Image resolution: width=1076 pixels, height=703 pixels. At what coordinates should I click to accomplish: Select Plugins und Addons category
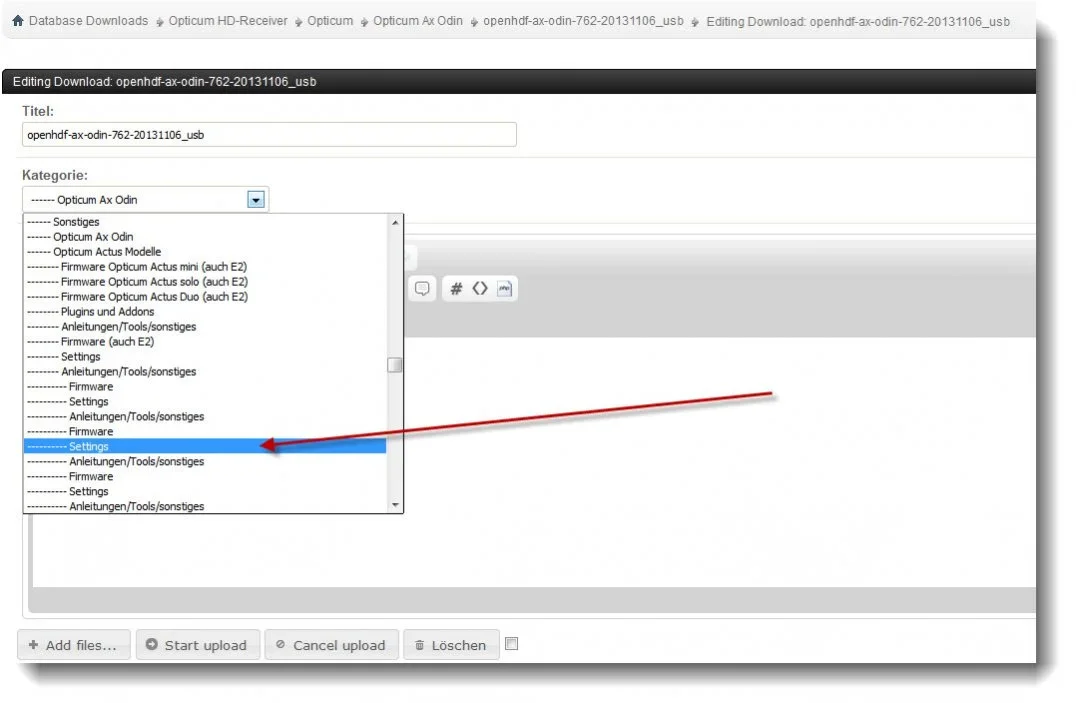point(205,312)
